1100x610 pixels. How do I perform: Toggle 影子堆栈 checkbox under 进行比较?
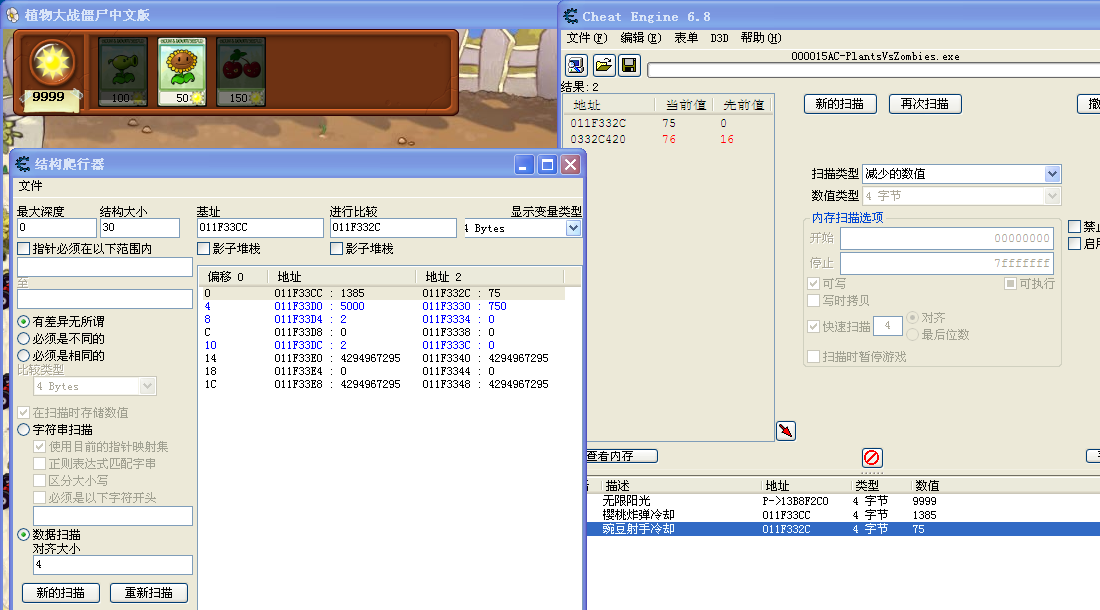pyautogui.click(x=337, y=249)
